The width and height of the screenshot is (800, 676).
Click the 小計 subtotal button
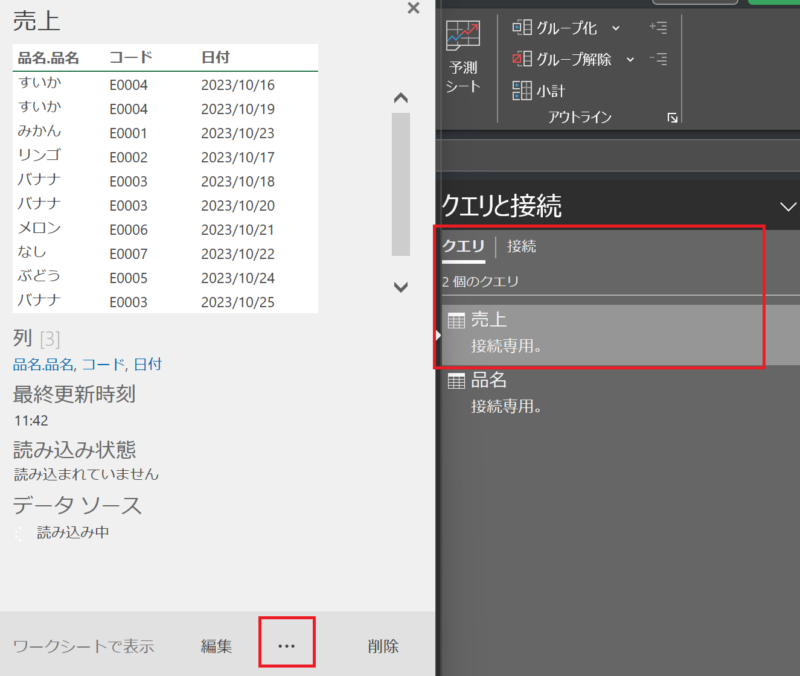click(x=538, y=90)
